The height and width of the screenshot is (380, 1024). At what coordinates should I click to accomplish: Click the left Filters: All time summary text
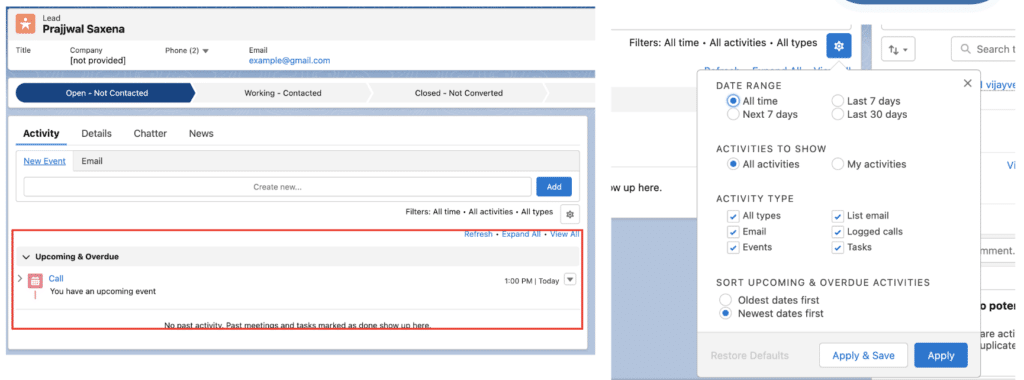point(479,212)
